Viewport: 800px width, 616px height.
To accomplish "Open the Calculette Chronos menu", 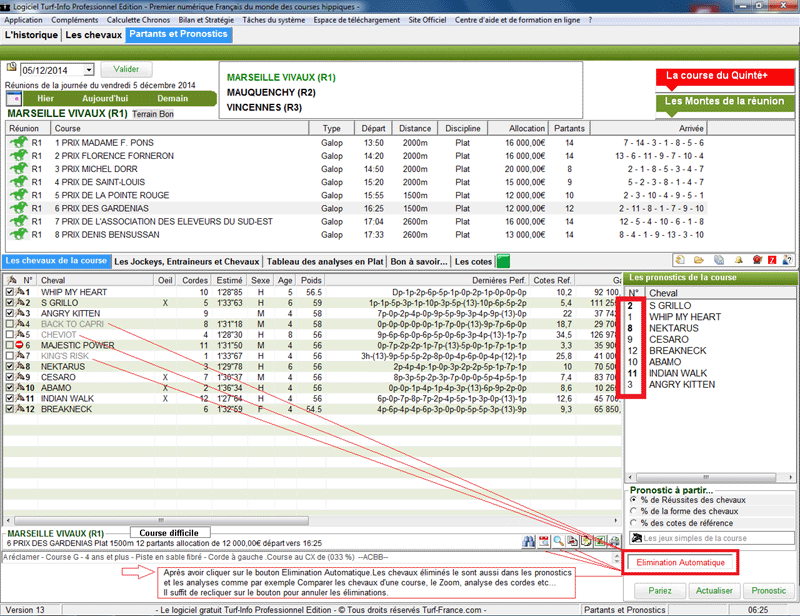I will [x=138, y=20].
